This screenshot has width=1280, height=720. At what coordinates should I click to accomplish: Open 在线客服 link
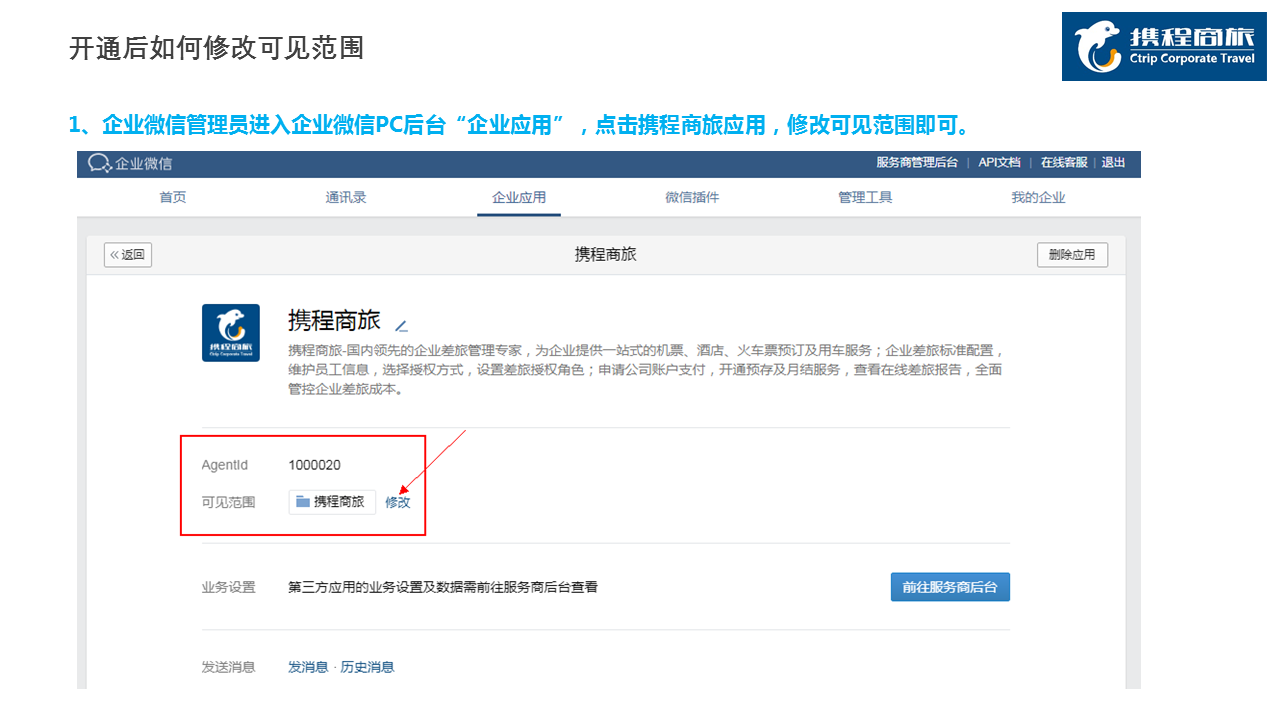(x=1064, y=163)
